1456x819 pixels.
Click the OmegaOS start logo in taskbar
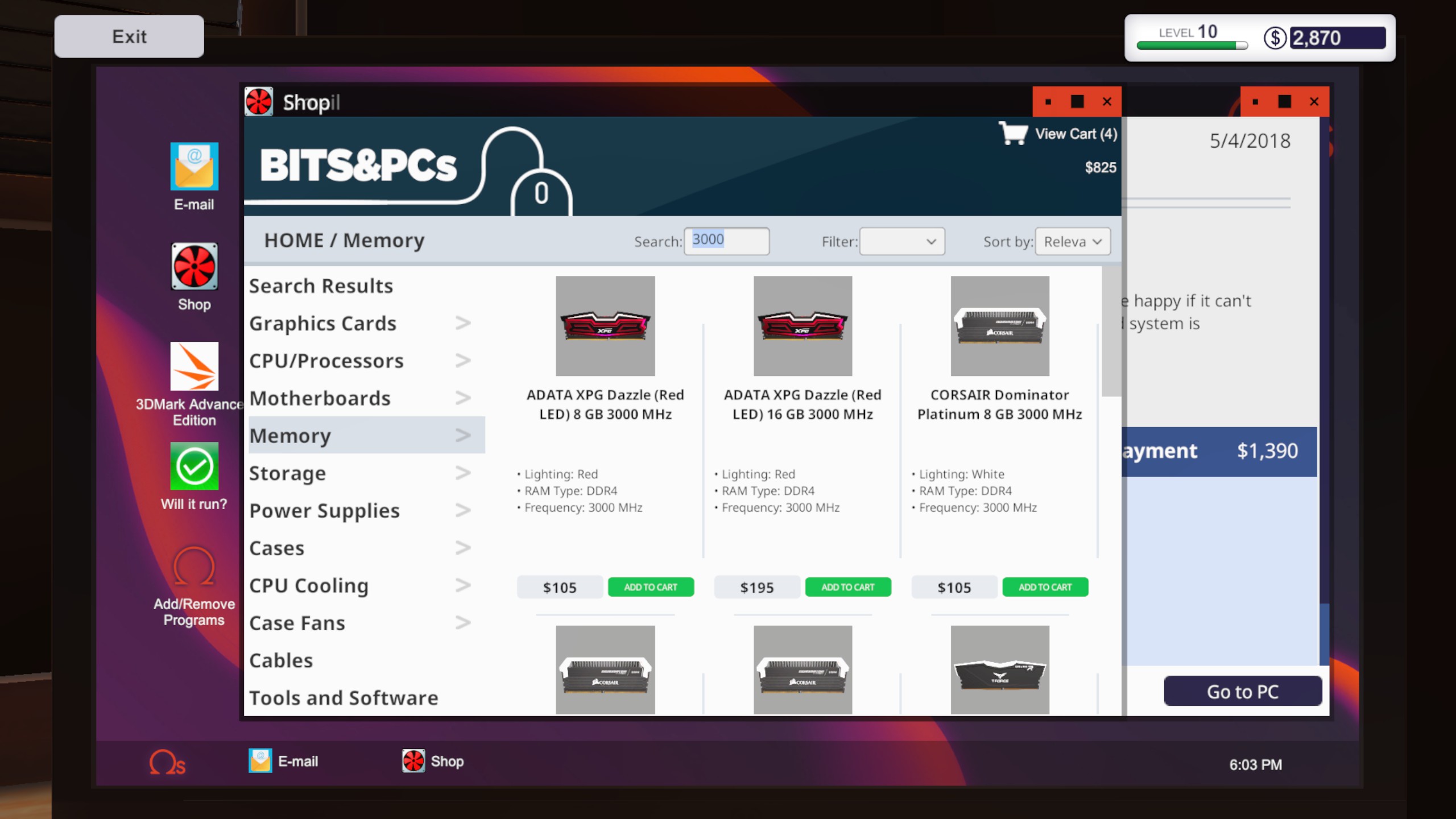[167, 762]
